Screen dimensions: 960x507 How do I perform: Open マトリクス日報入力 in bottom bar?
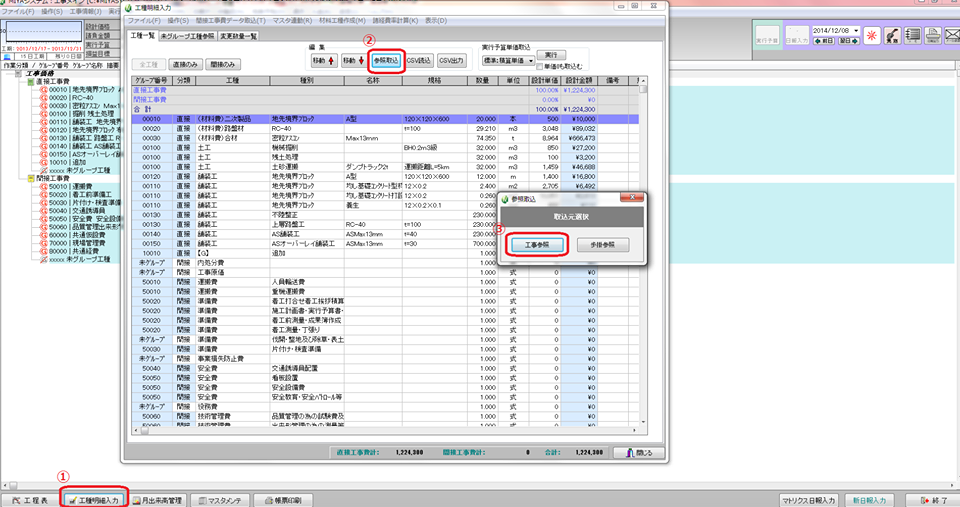(808, 500)
